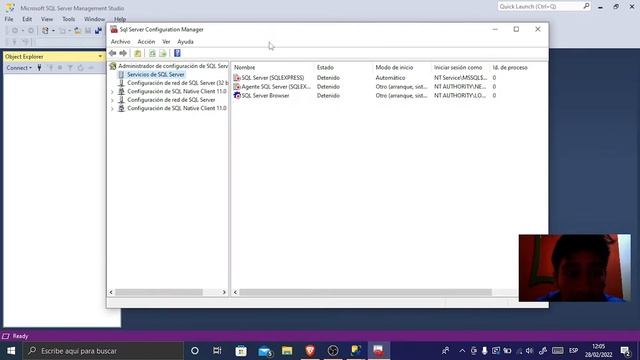This screenshot has width=640, height=360.
Task: Open the Edit menu in SSMS
Action: click(27, 19)
